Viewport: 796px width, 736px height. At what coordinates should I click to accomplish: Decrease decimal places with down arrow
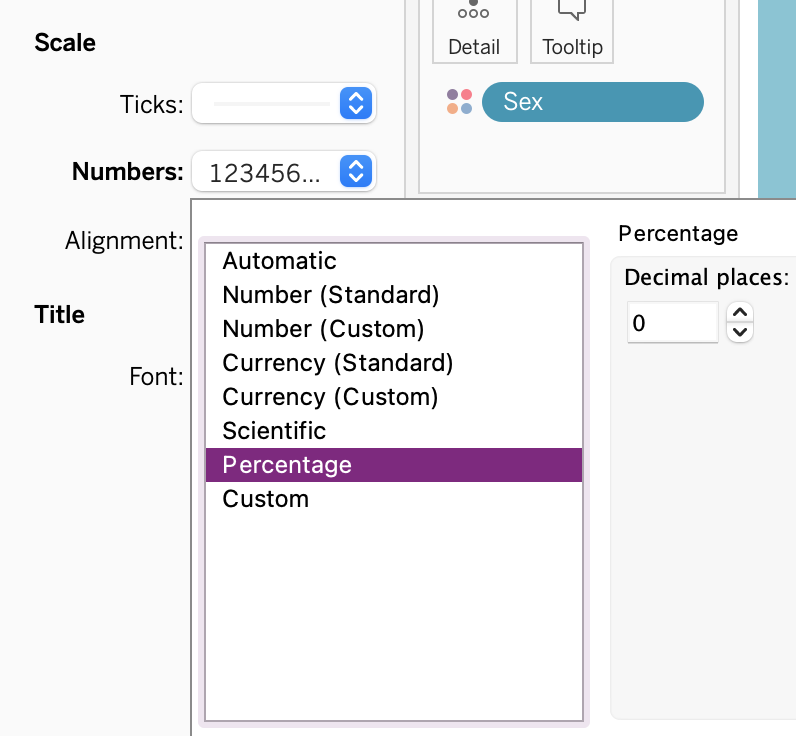[x=739, y=332]
